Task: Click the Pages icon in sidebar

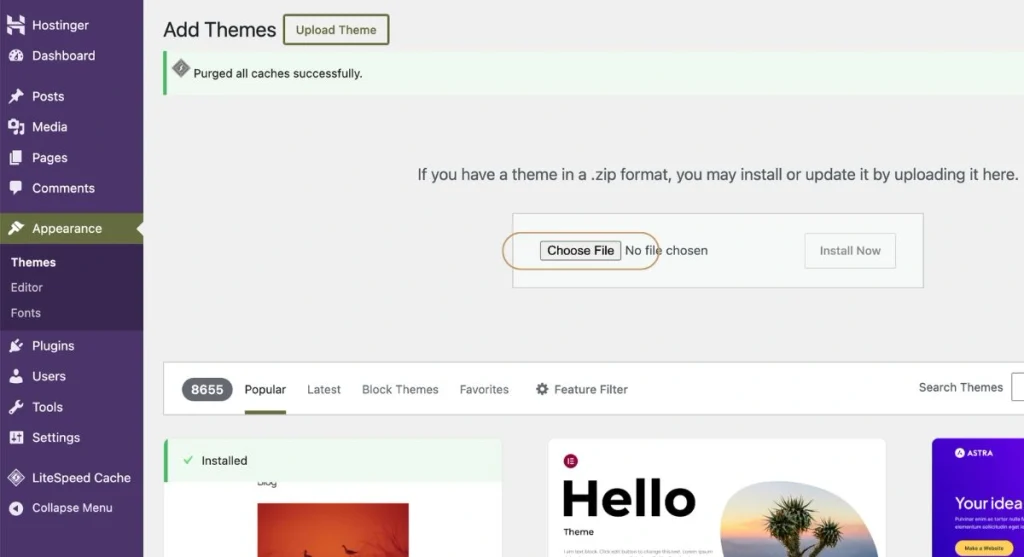Action: click(16, 157)
